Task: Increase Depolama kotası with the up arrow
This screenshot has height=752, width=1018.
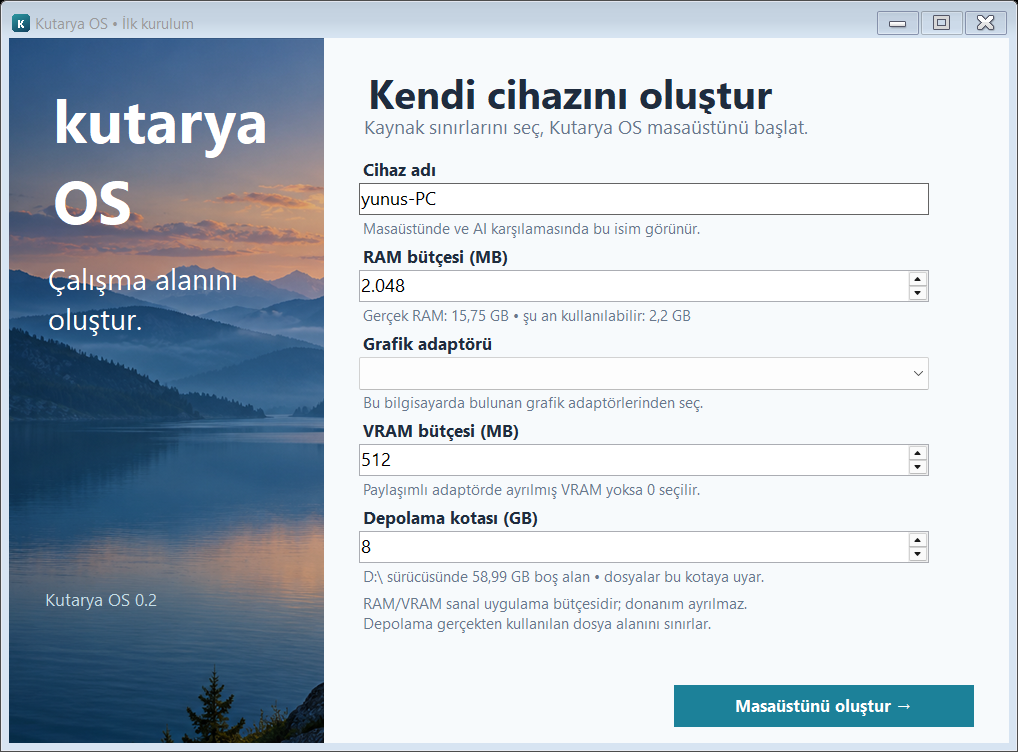Action: tap(917, 540)
